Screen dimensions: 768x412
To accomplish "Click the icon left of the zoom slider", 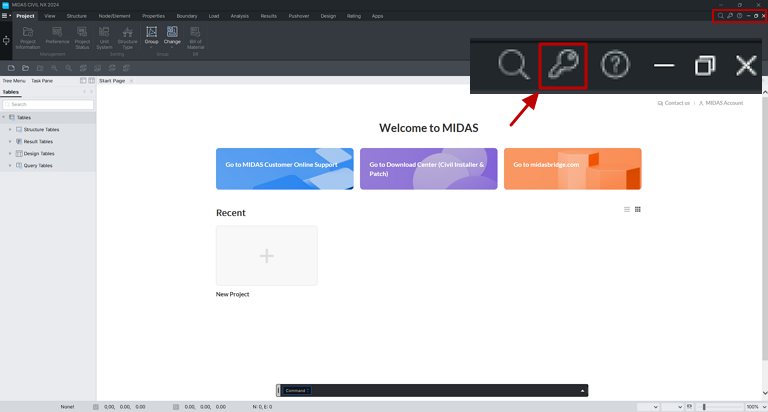I will [x=690, y=407].
